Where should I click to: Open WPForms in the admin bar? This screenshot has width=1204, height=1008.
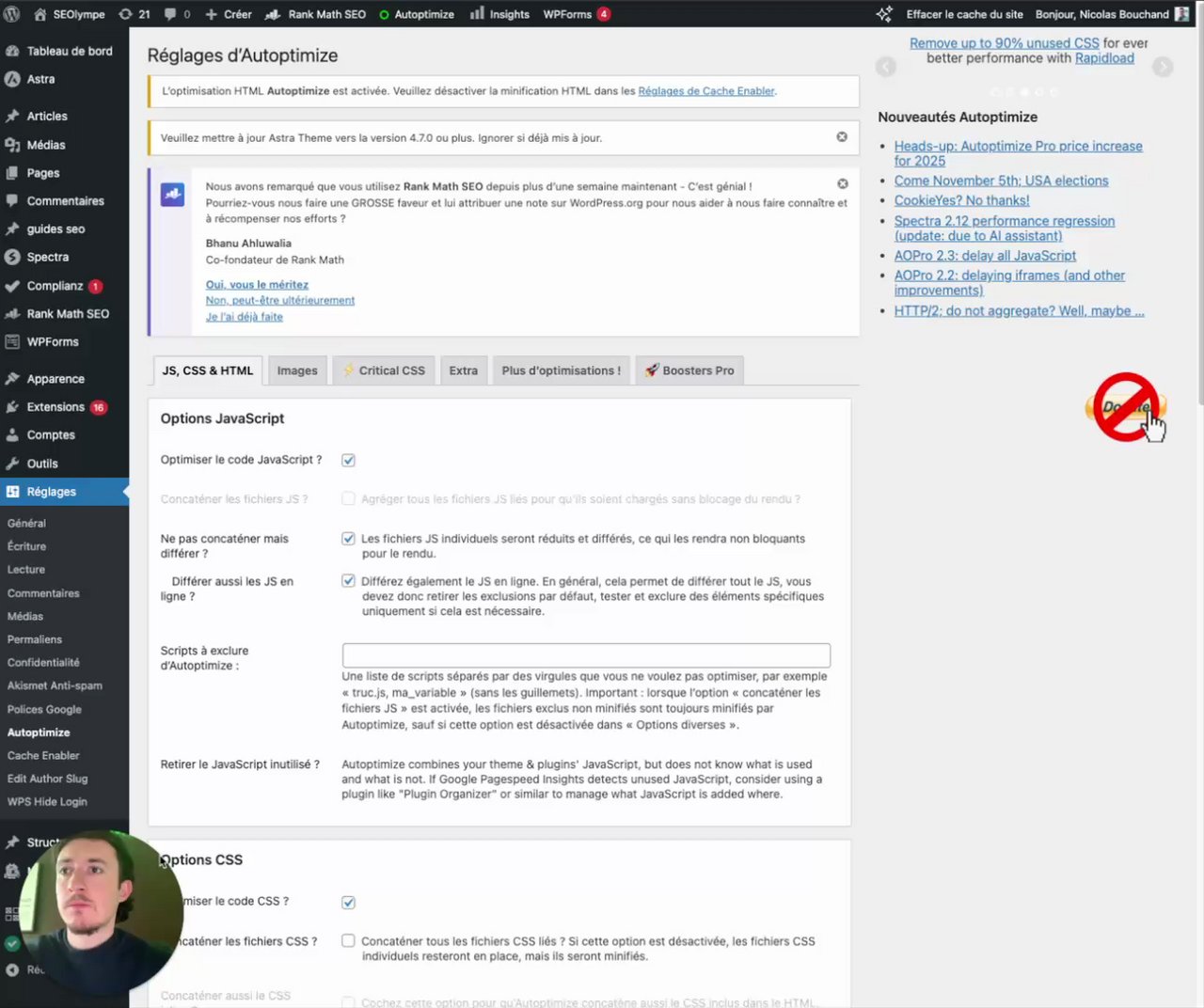(577, 14)
